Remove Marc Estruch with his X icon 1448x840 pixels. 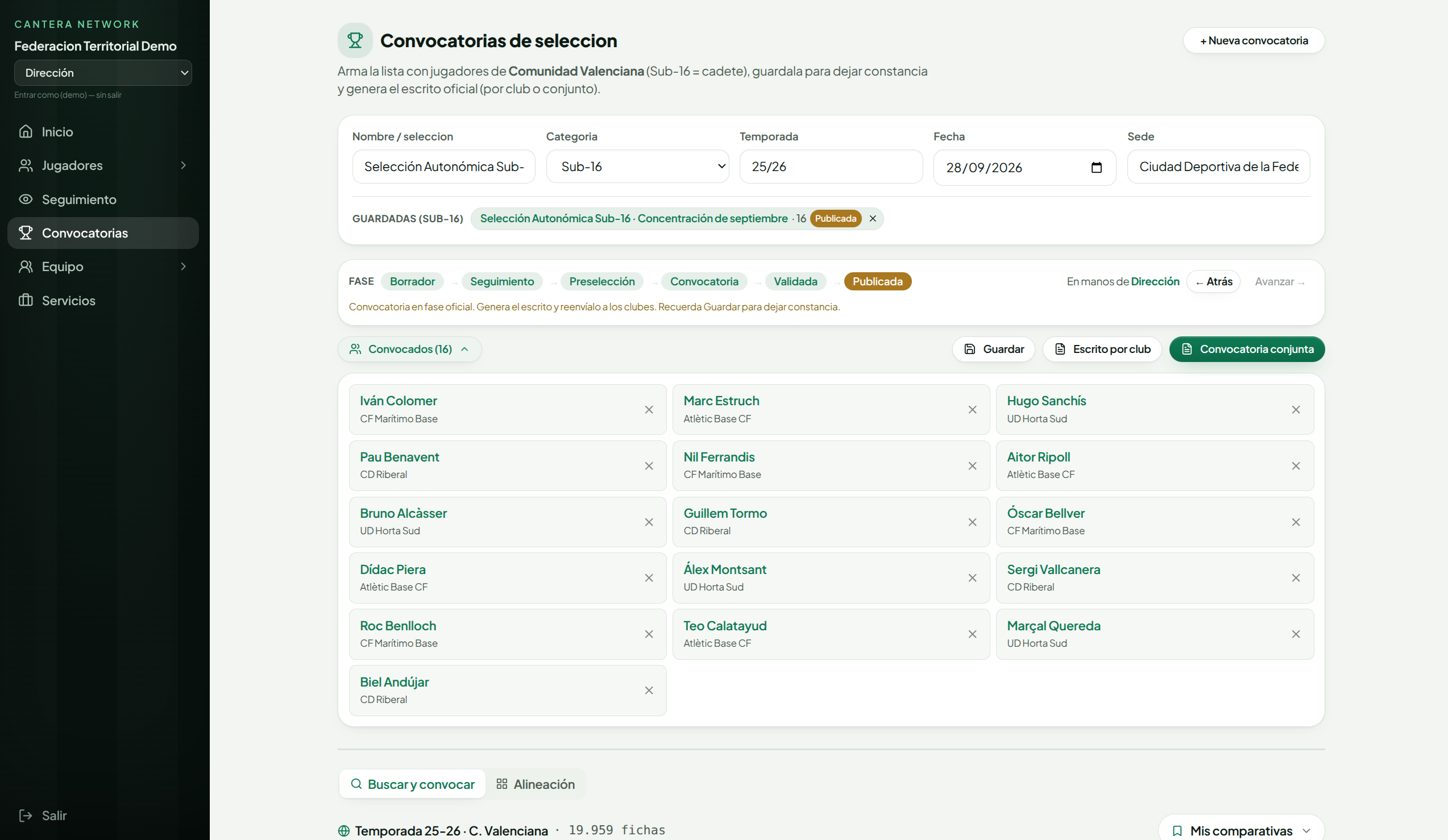(972, 410)
